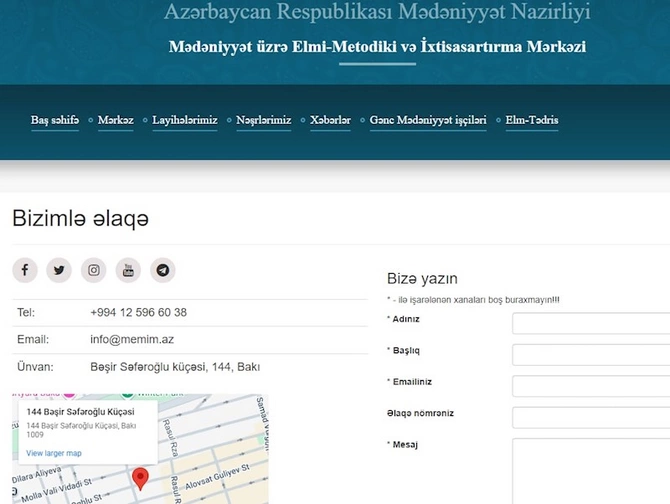Click the Molla Vali Vidadi St map label
The width and height of the screenshot is (670, 504).
pos(56,491)
